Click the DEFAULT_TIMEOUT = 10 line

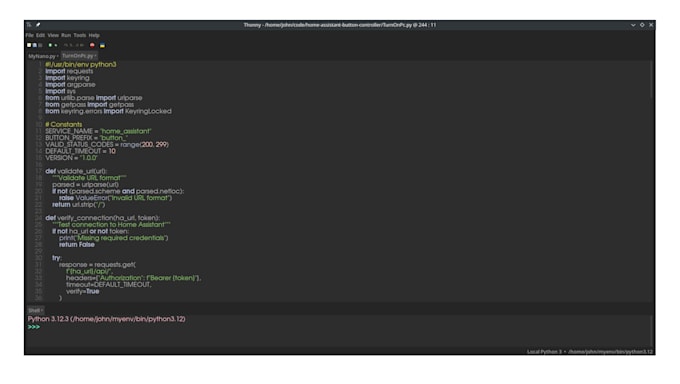pyautogui.click(x=80, y=151)
